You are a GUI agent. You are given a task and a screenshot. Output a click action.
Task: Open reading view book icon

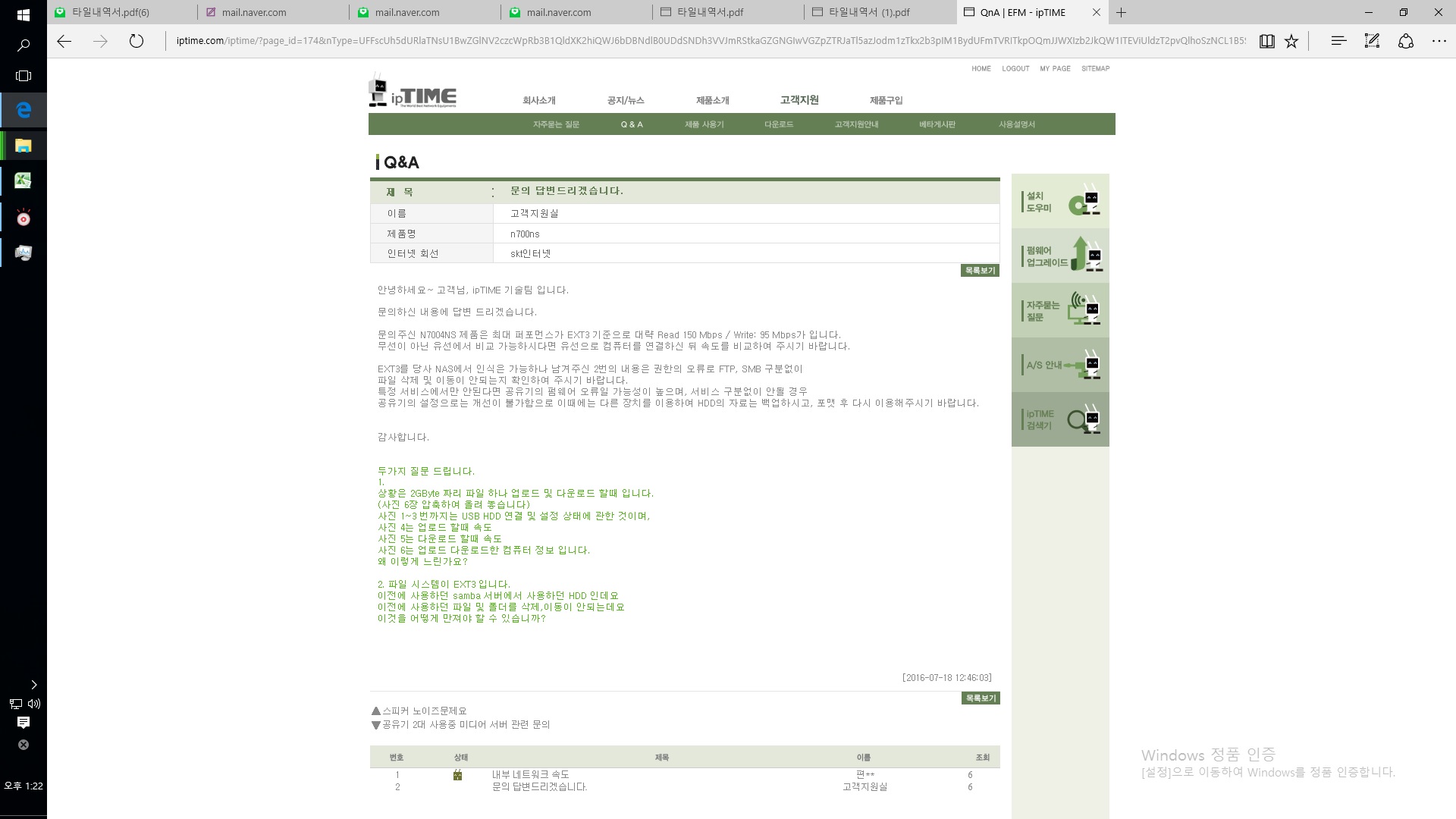[x=1266, y=41]
